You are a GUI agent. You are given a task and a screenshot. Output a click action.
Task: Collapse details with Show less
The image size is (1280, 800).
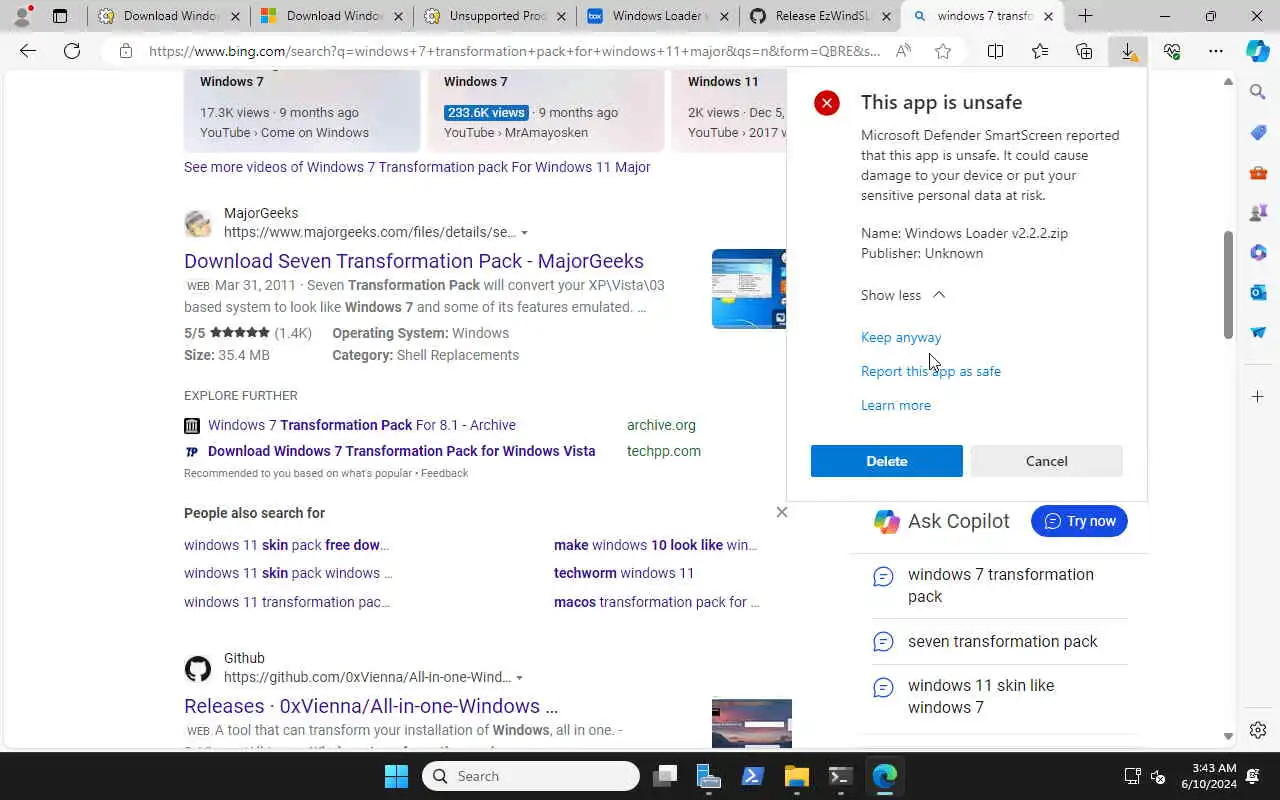902,295
